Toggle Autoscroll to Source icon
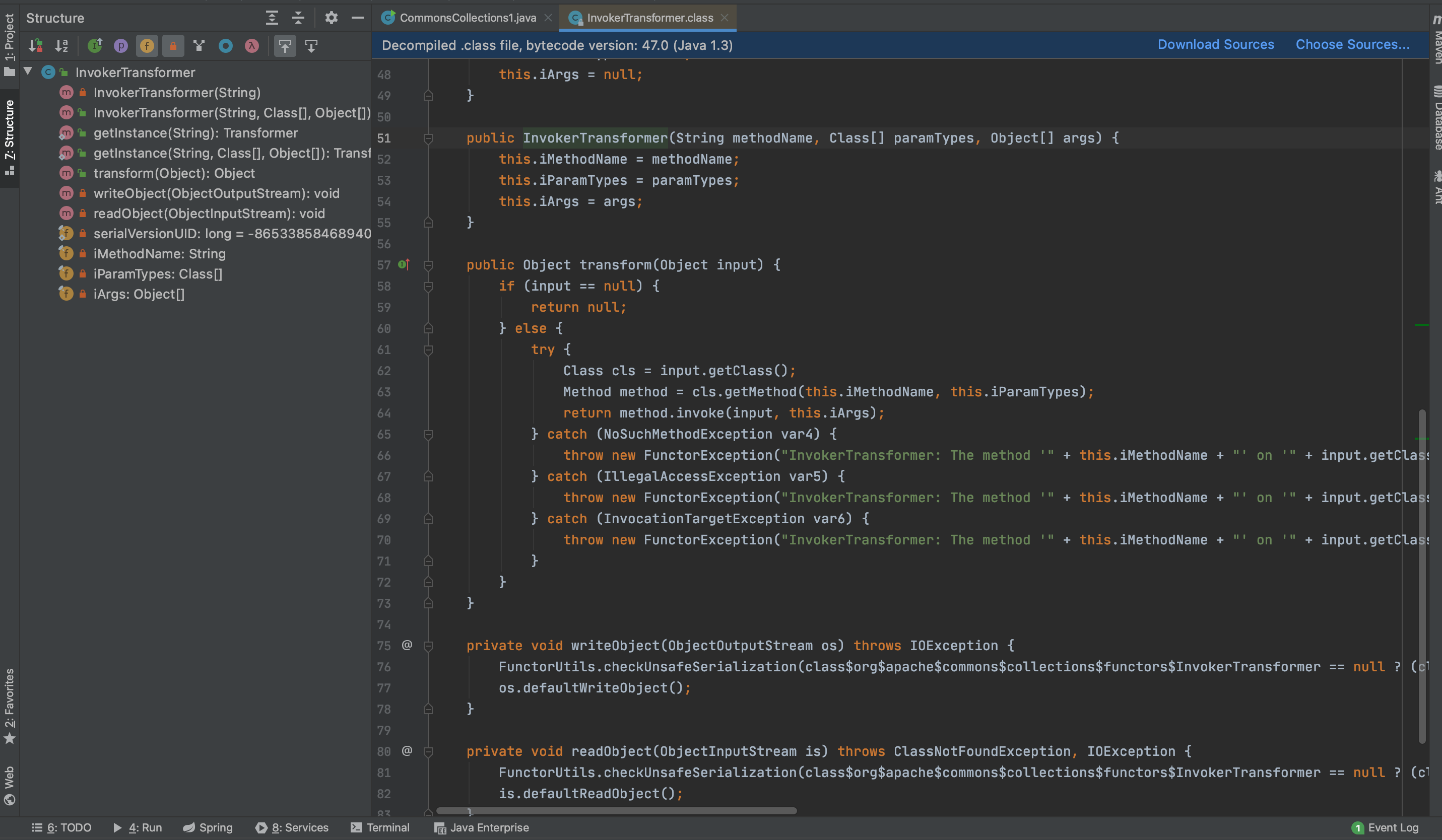1442x840 pixels. pyautogui.click(x=285, y=46)
